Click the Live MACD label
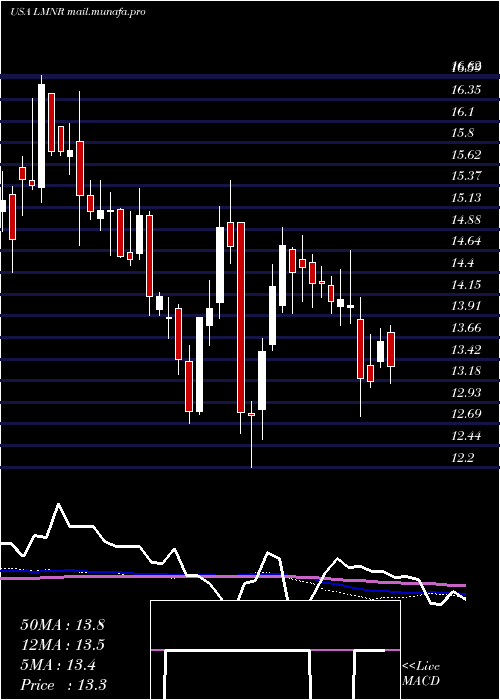The image size is (500, 700). click(x=421, y=673)
